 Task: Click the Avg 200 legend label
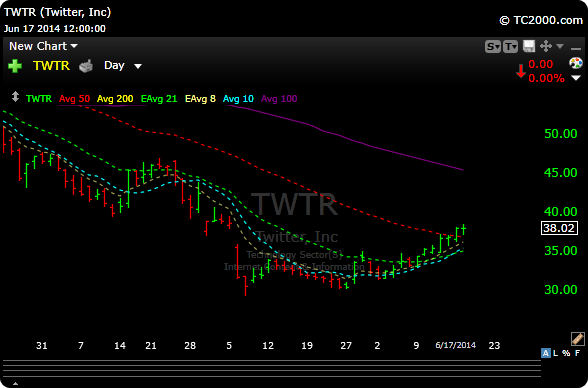pos(115,99)
